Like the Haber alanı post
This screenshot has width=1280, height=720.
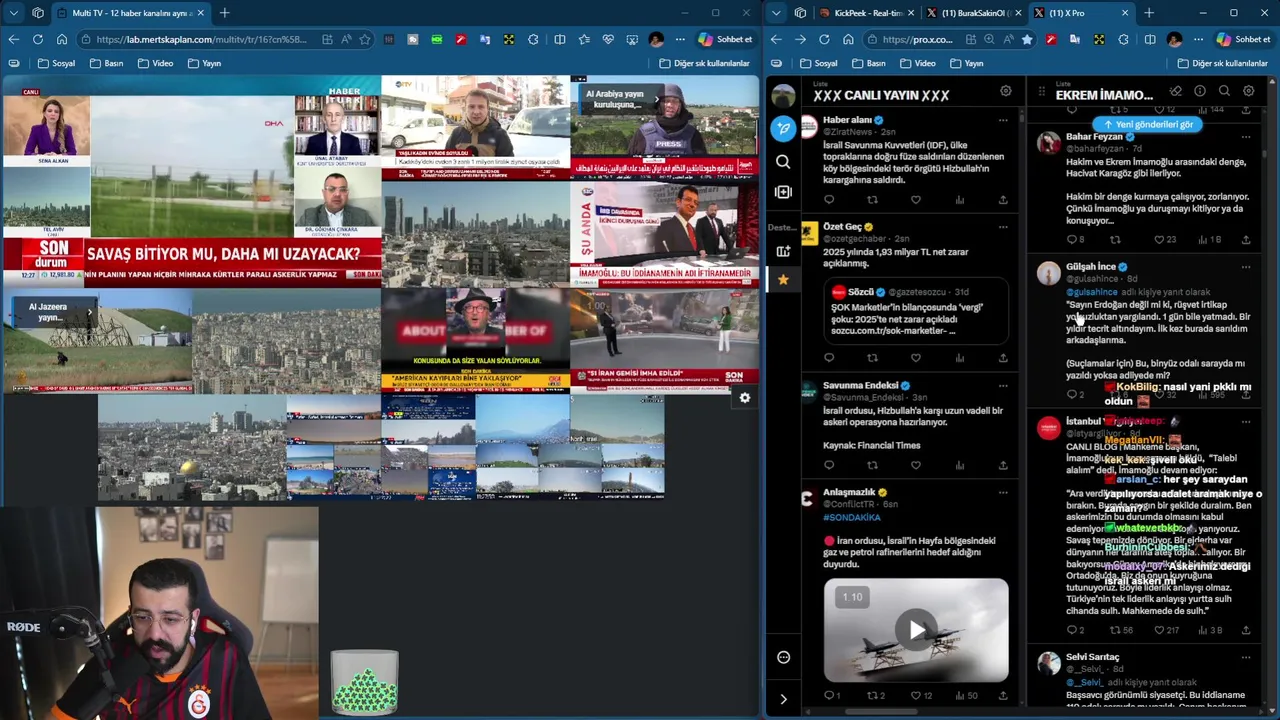pyautogui.click(x=915, y=200)
